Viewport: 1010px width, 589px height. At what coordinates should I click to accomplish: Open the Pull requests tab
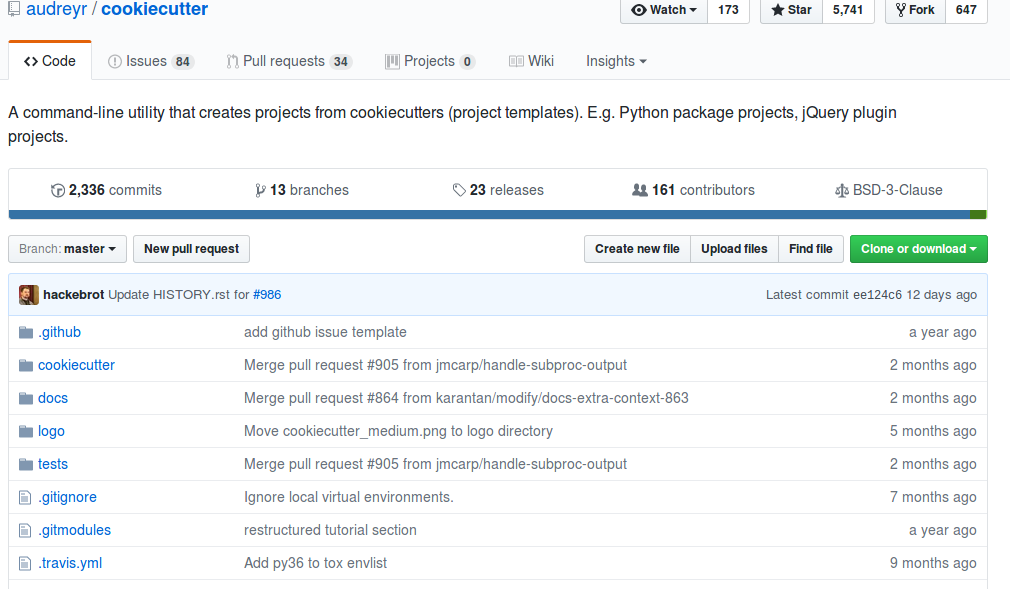[x=288, y=61]
